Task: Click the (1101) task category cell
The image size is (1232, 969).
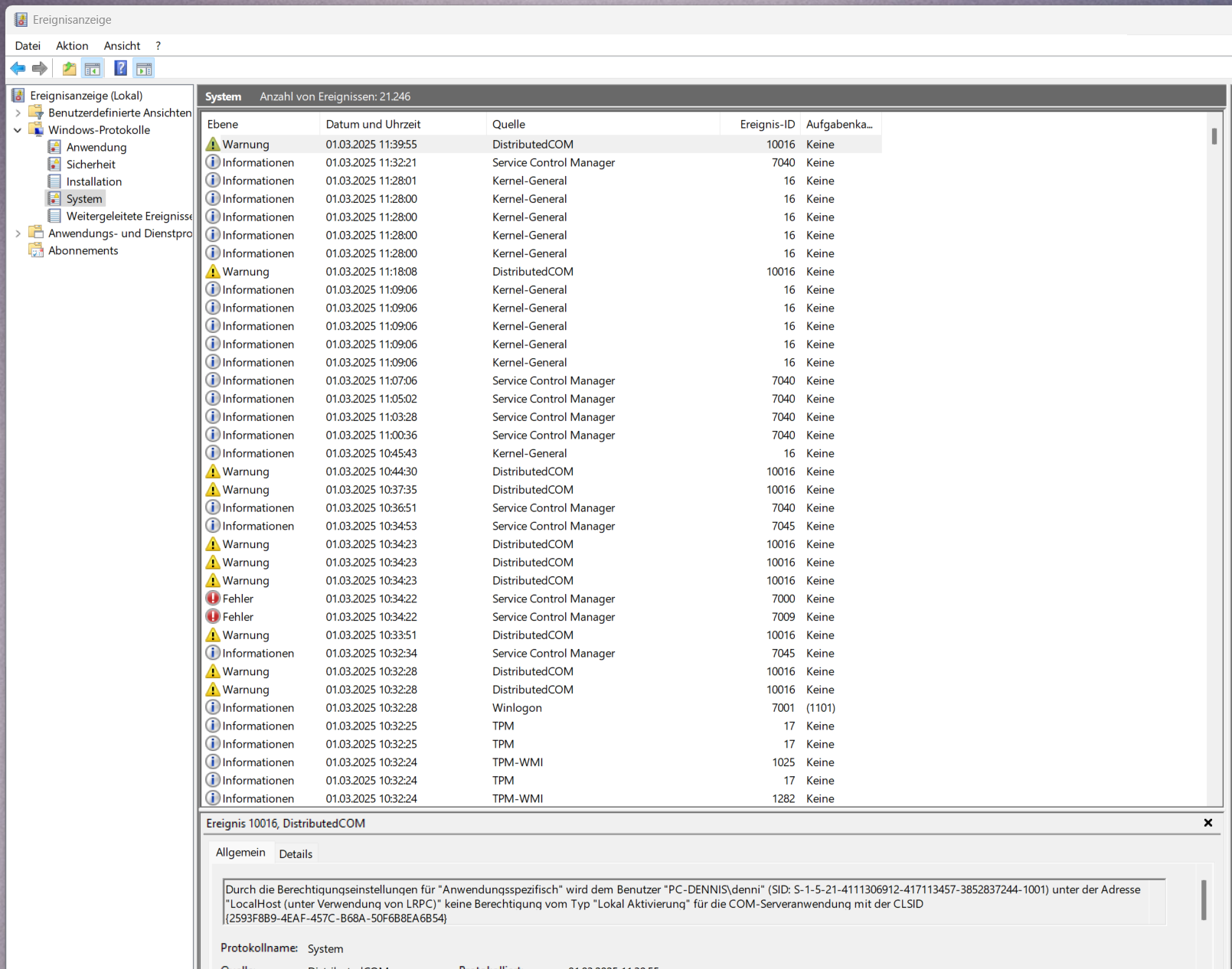Action: (x=821, y=708)
